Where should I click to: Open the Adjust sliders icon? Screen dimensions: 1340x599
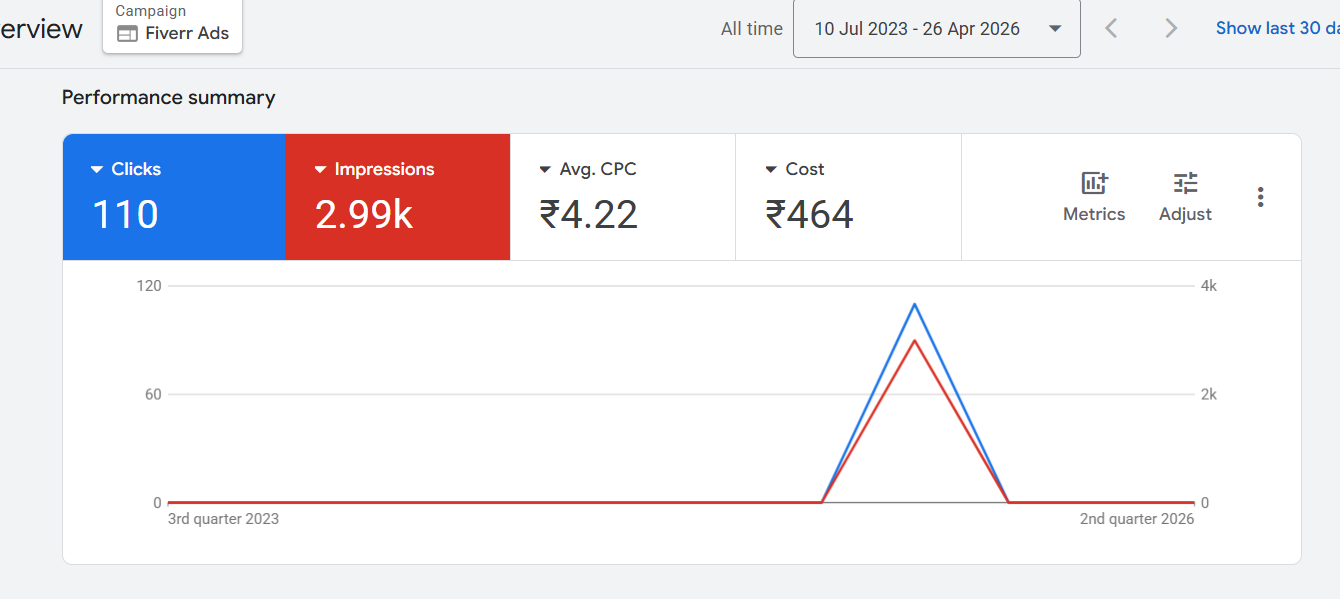1185,183
